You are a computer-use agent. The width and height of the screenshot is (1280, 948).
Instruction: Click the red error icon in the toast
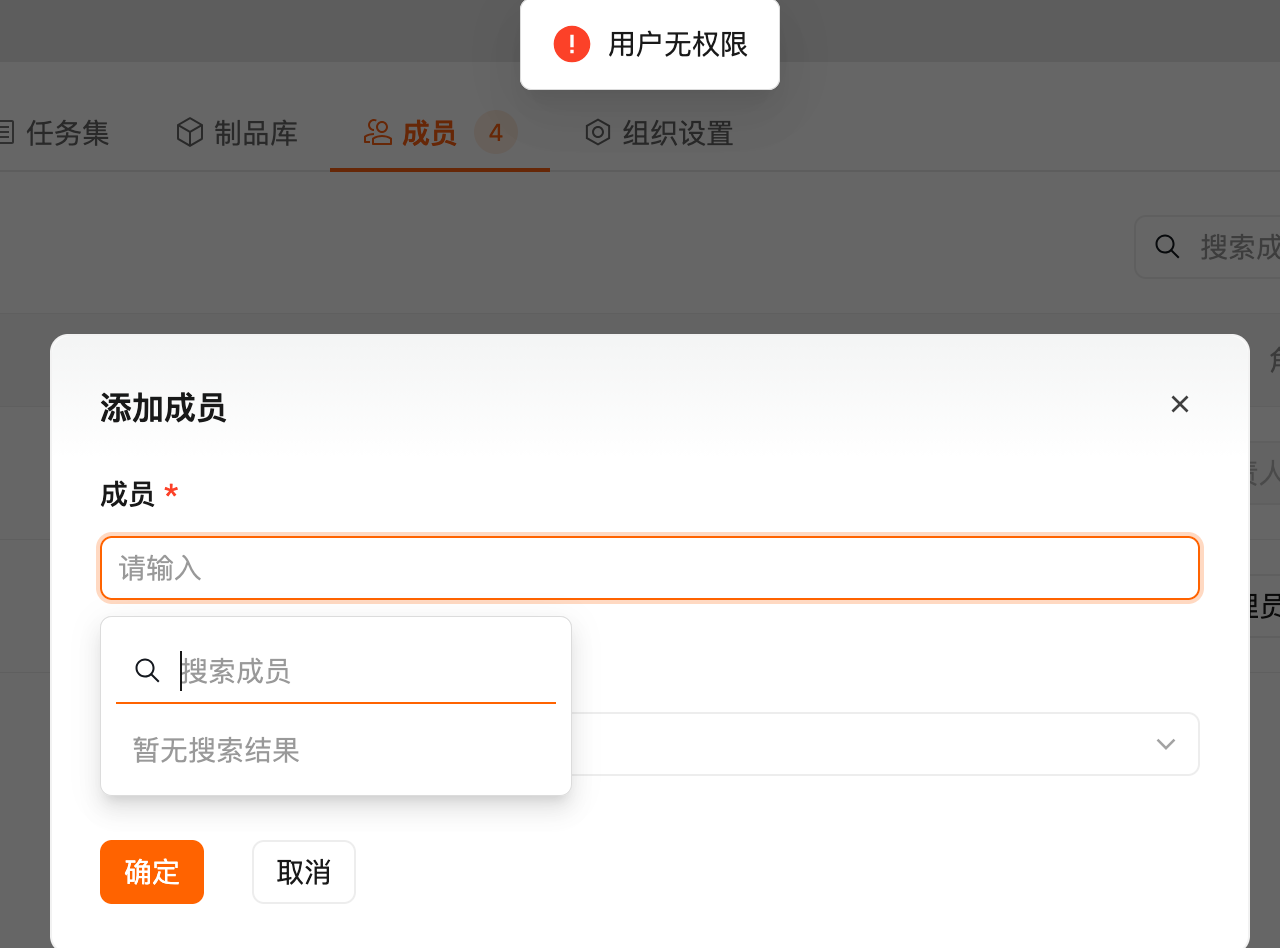click(572, 44)
